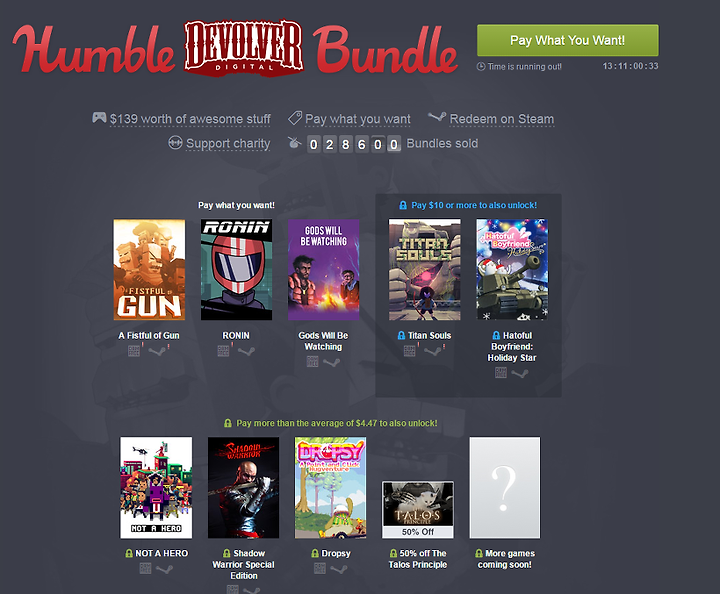Open the Support charity link
The image size is (720, 594).
click(x=228, y=144)
